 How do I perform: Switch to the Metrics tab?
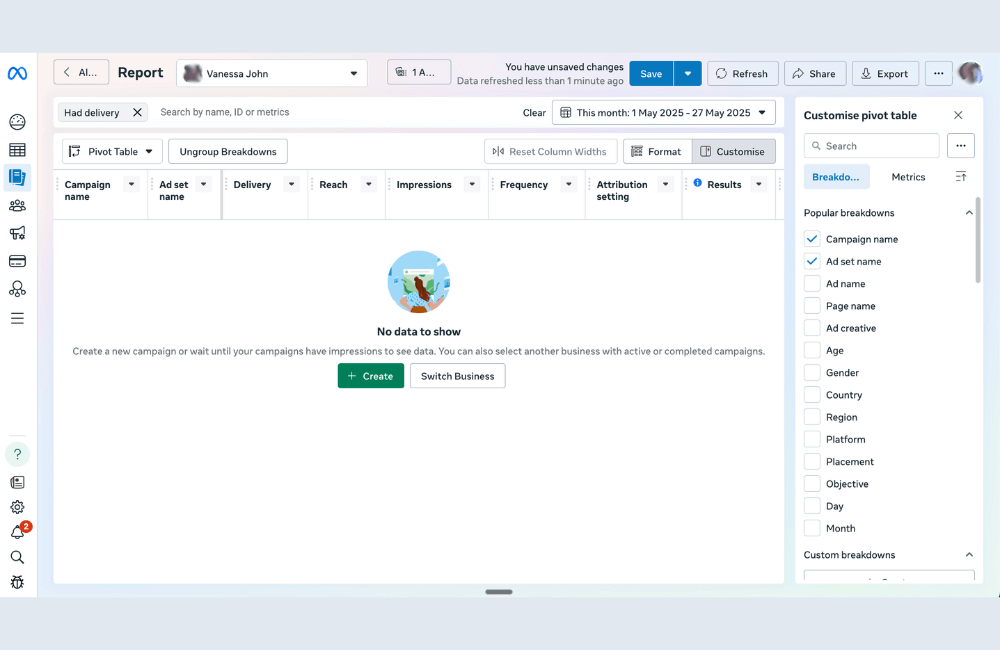(908, 177)
